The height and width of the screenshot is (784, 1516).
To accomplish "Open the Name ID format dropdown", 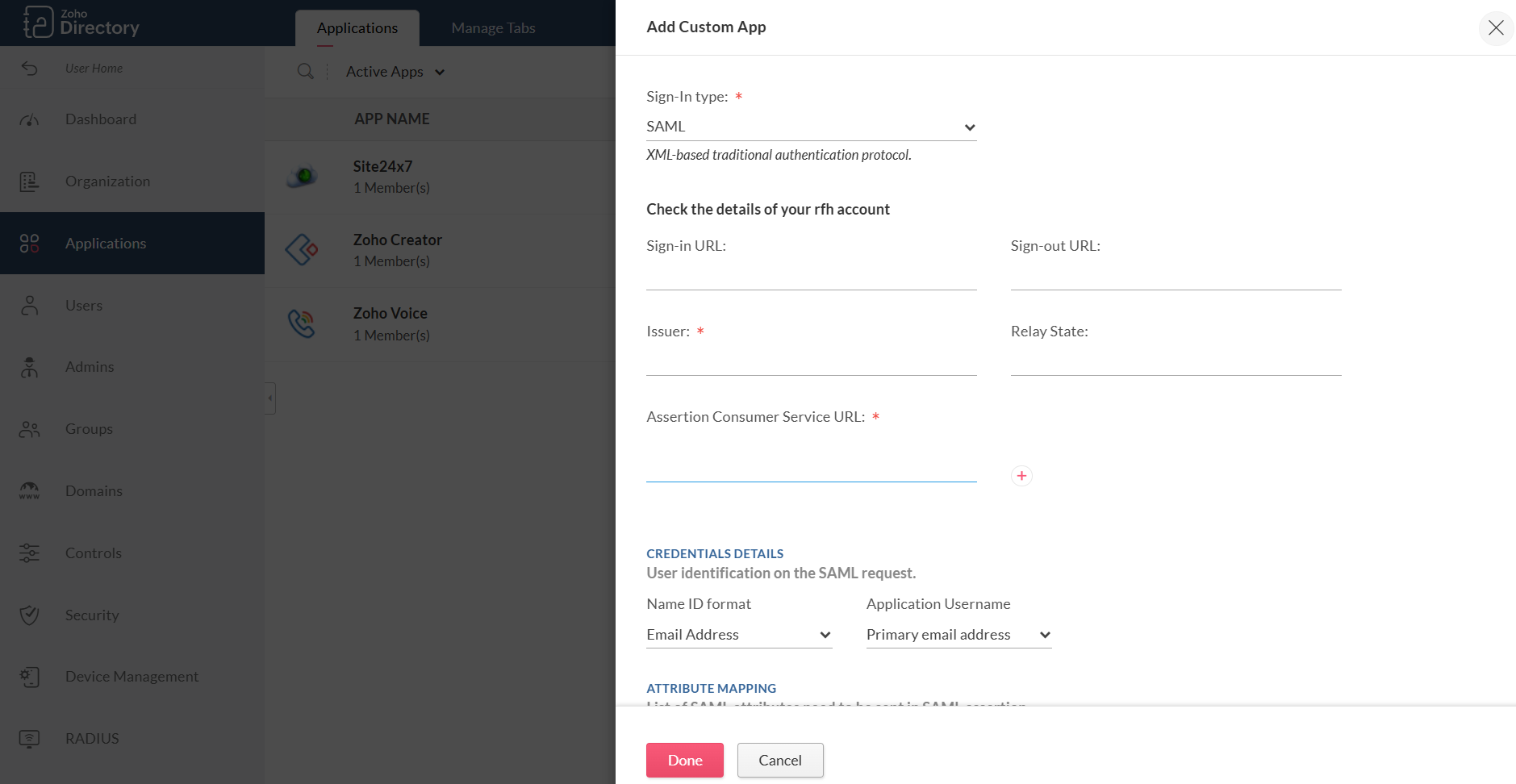I will pos(738,635).
